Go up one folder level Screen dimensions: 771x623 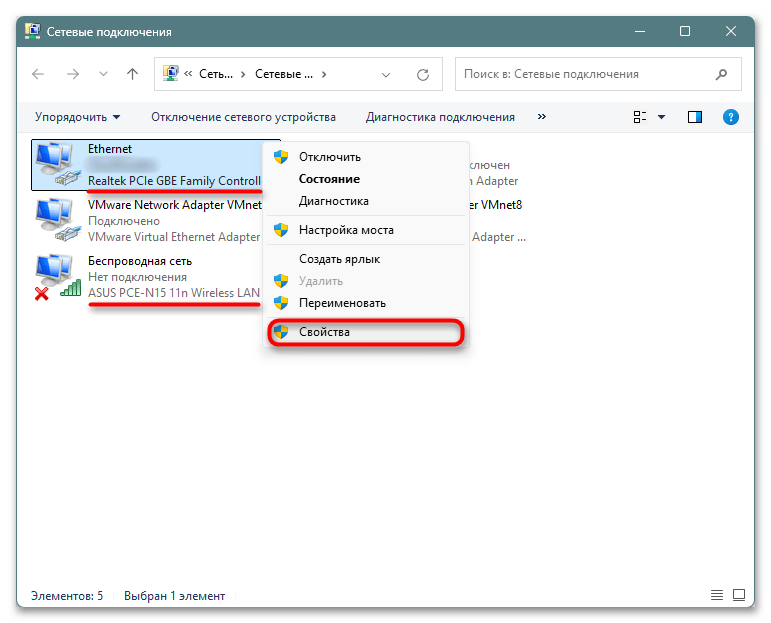[132, 74]
